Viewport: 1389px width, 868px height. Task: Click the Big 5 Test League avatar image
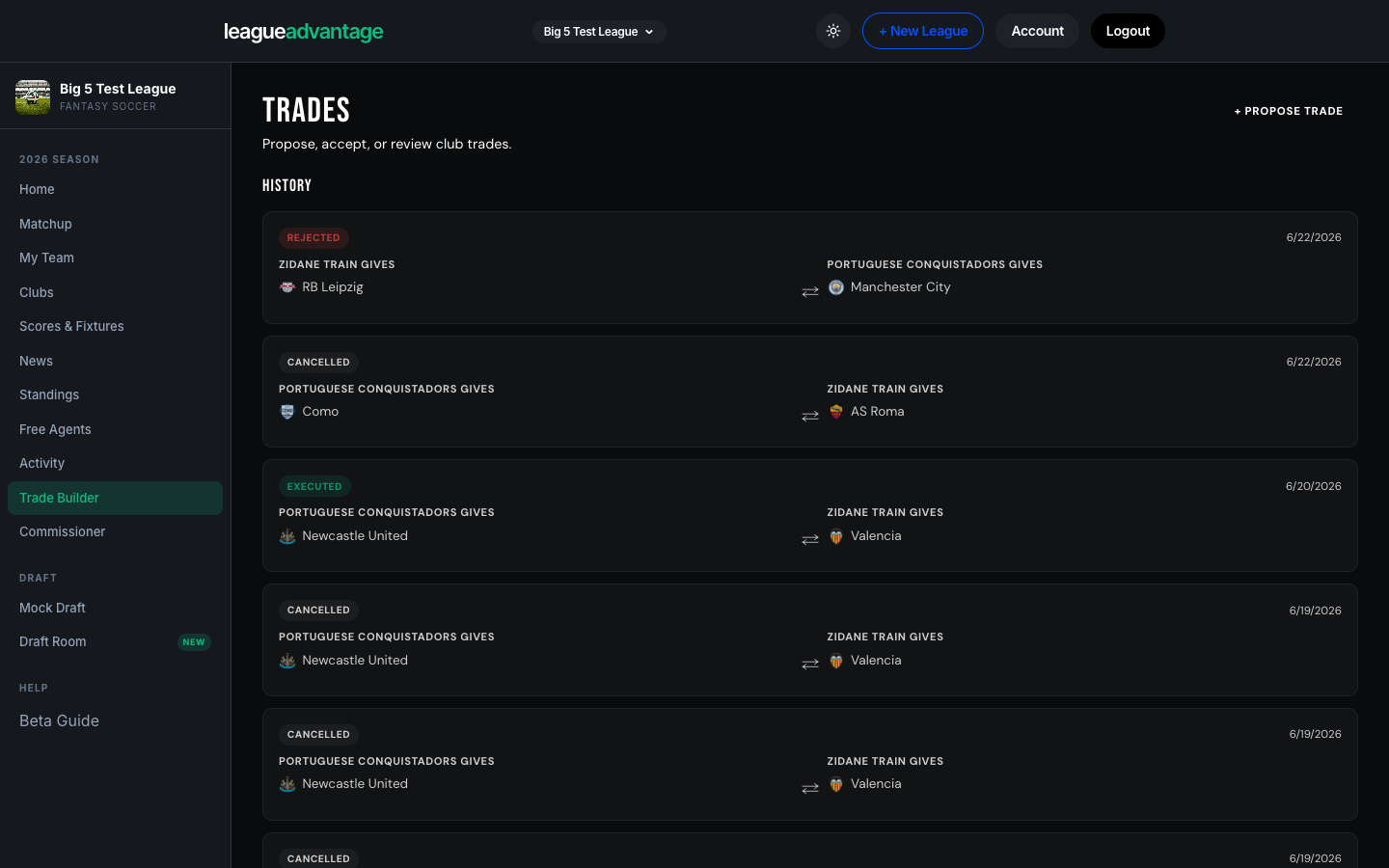pos(33,96)
